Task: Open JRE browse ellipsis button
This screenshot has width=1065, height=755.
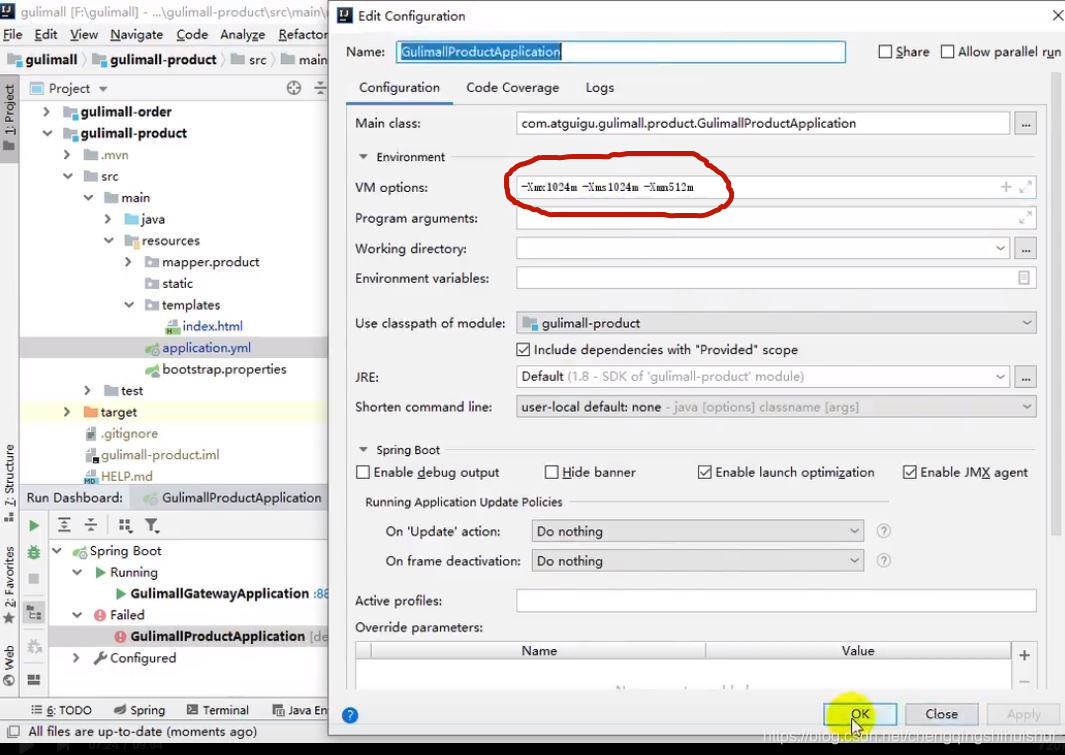Action: point(1026,376)
